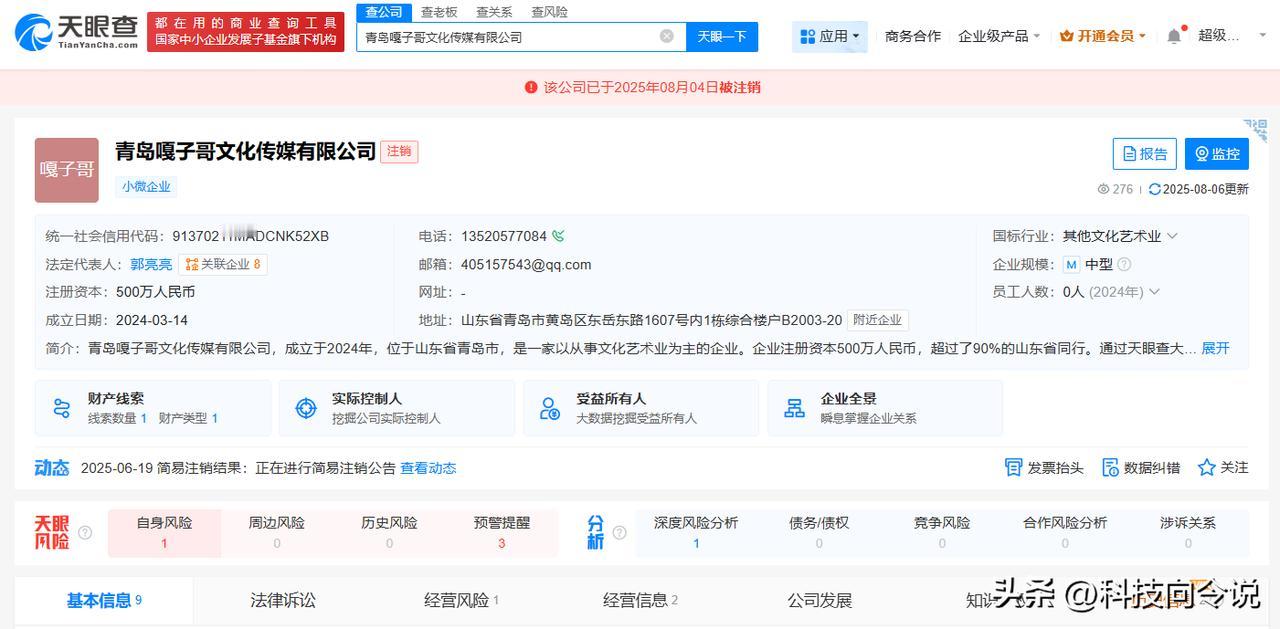This screenshot has width=1280, height=629.
Task: Open 附近企业 nearby companies button
Action: (x=877, y=320)
